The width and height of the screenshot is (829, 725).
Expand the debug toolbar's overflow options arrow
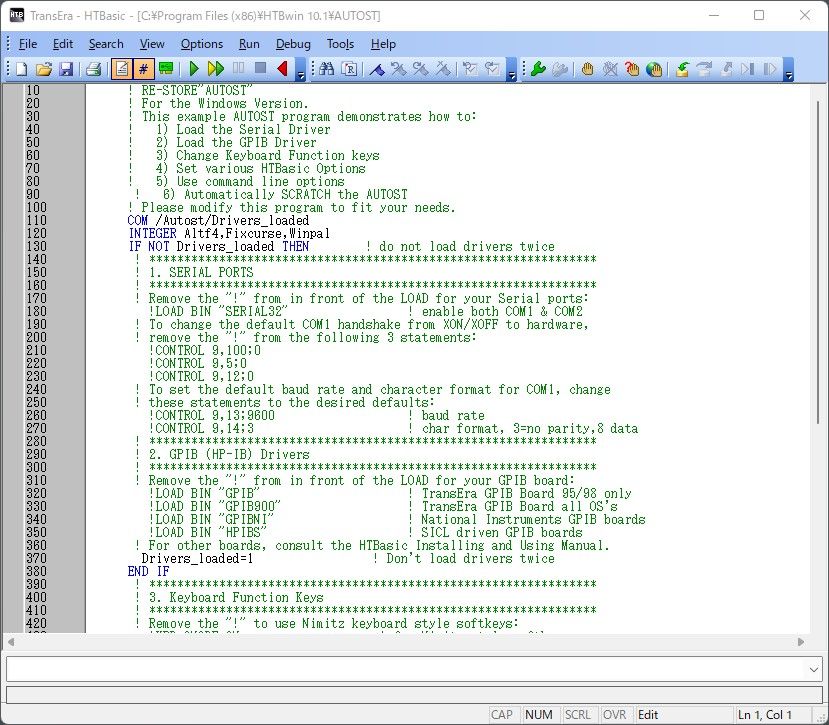click(x=788, y=69)
